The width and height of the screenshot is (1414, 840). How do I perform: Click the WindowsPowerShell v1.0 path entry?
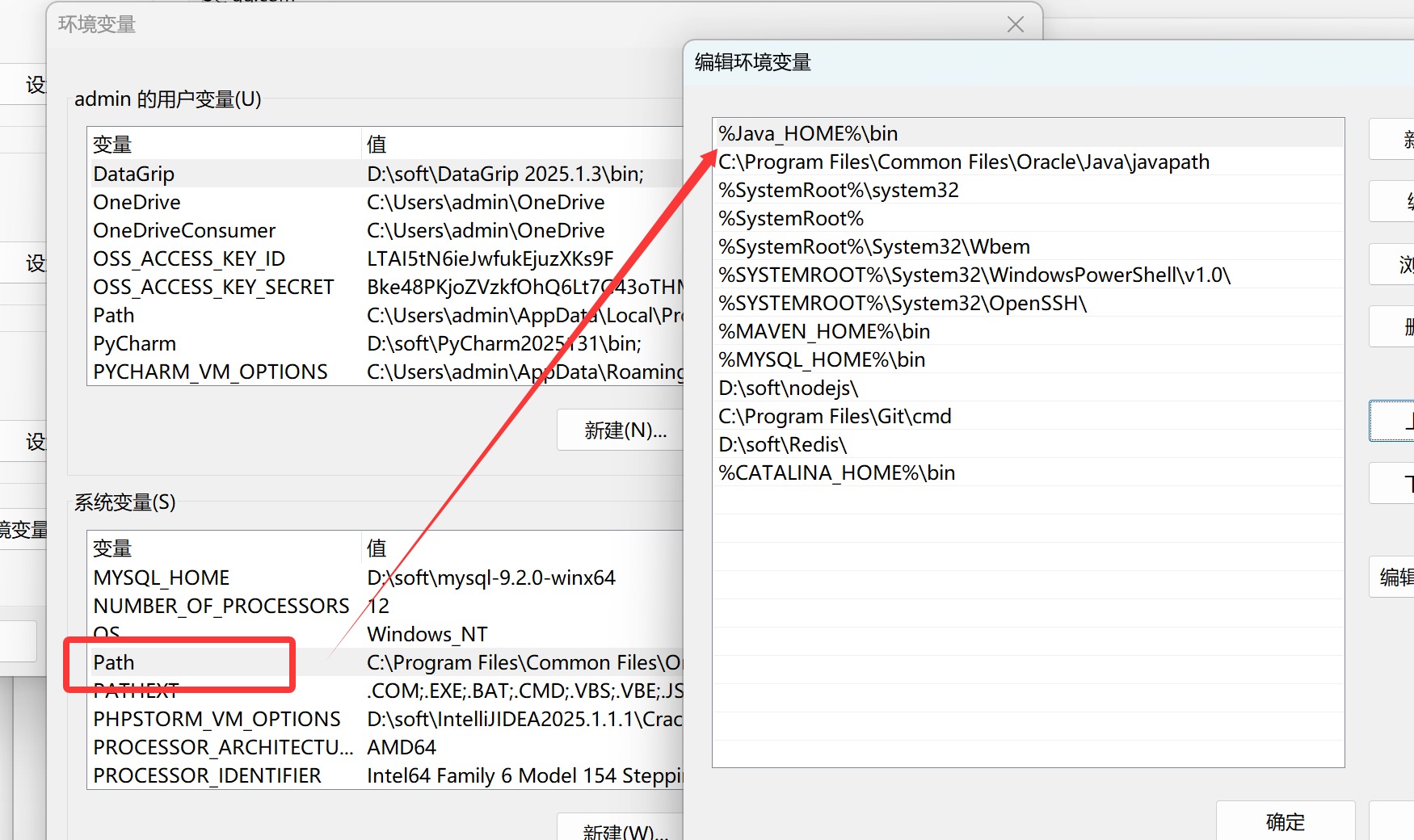point(974,275)
